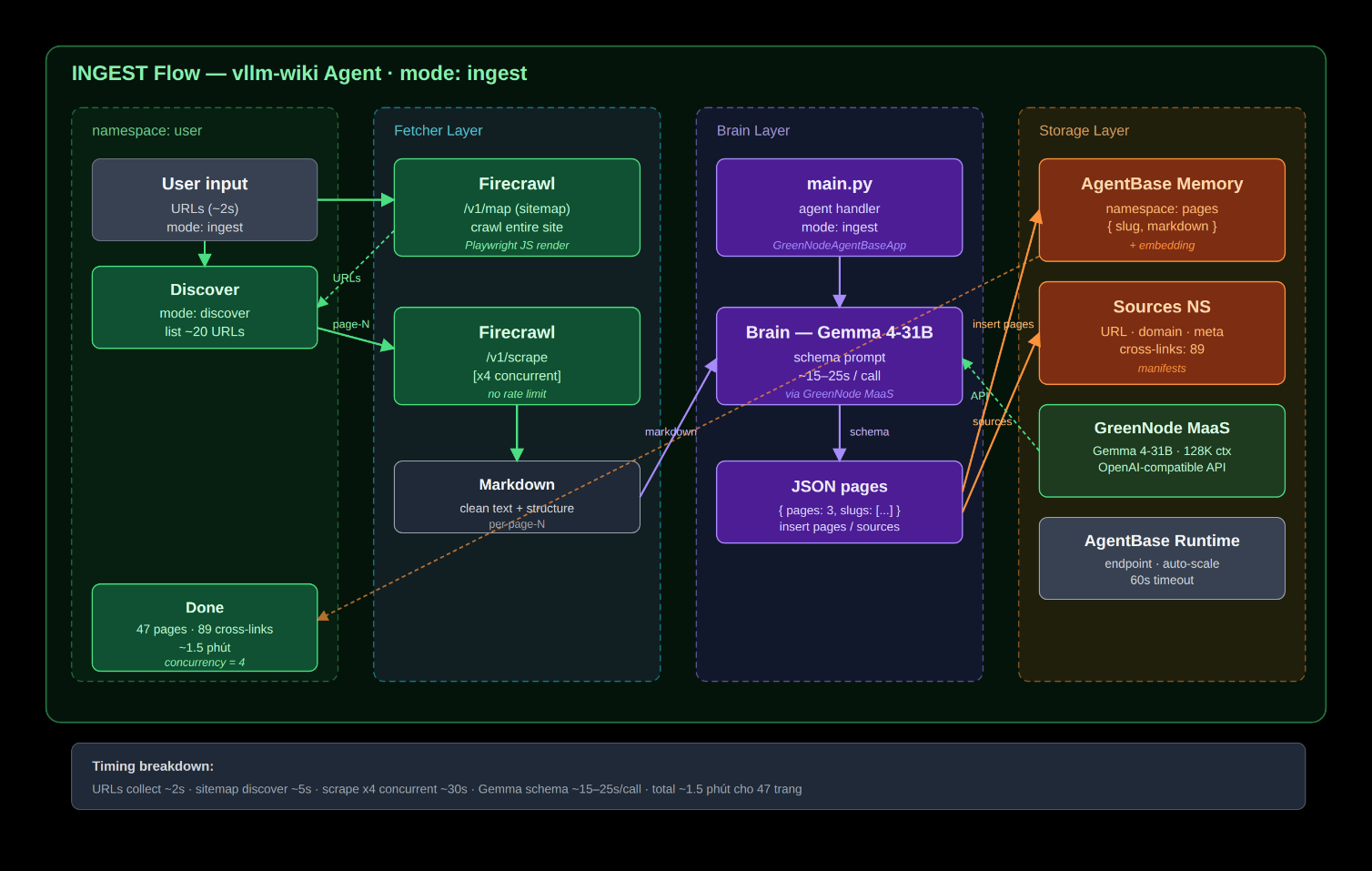Screen dimensions: 1372x871
Task: Click 'crawl entire site' text
Action: click(517, 227)
